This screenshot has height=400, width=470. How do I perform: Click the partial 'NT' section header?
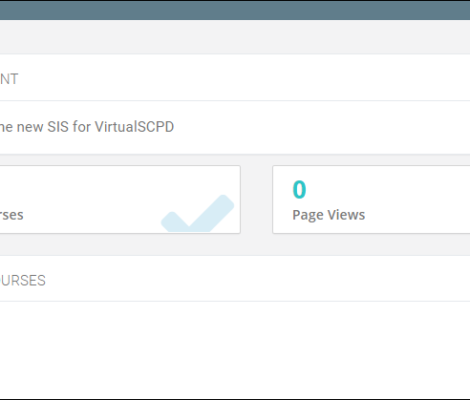[x=9, y=79]
